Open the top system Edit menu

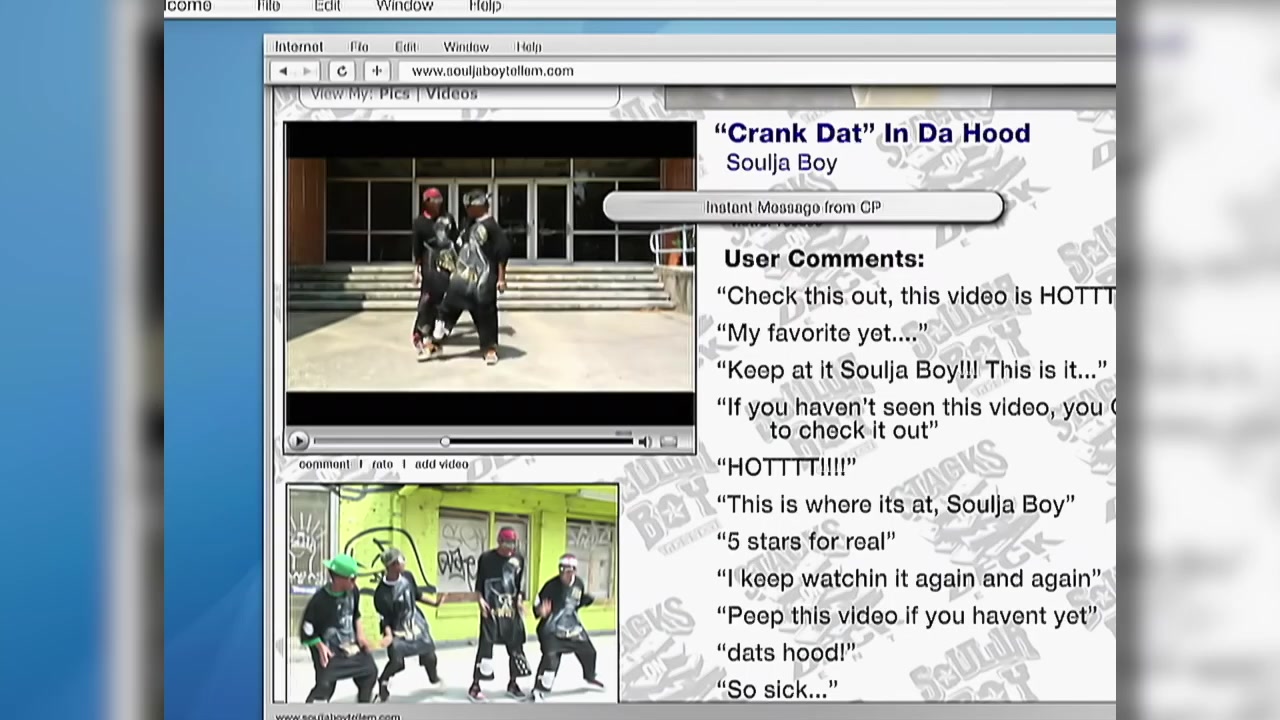(327, 6)
